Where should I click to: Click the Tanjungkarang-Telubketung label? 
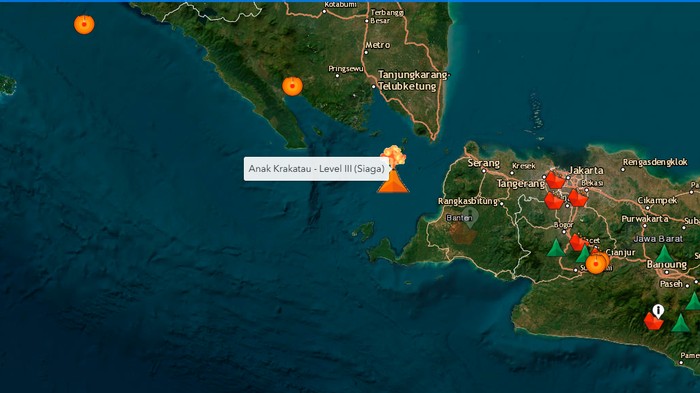[413, 80]
